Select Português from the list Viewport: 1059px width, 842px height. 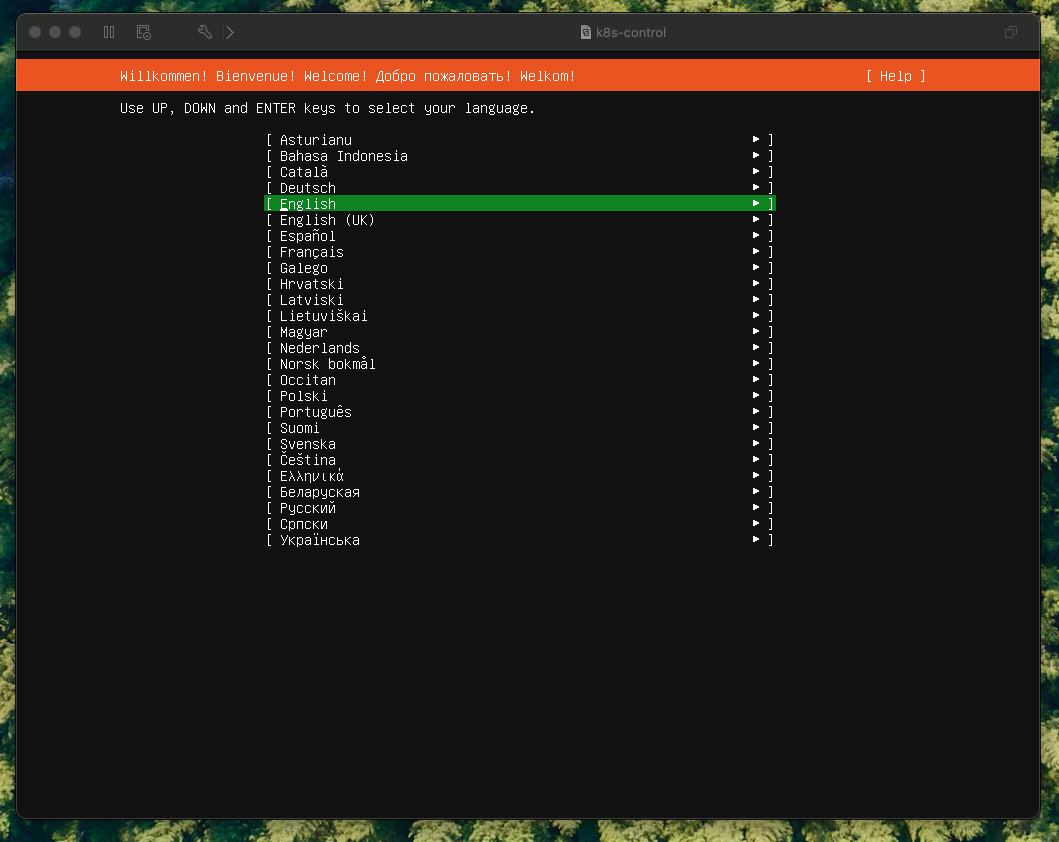[x=315, y=412]
